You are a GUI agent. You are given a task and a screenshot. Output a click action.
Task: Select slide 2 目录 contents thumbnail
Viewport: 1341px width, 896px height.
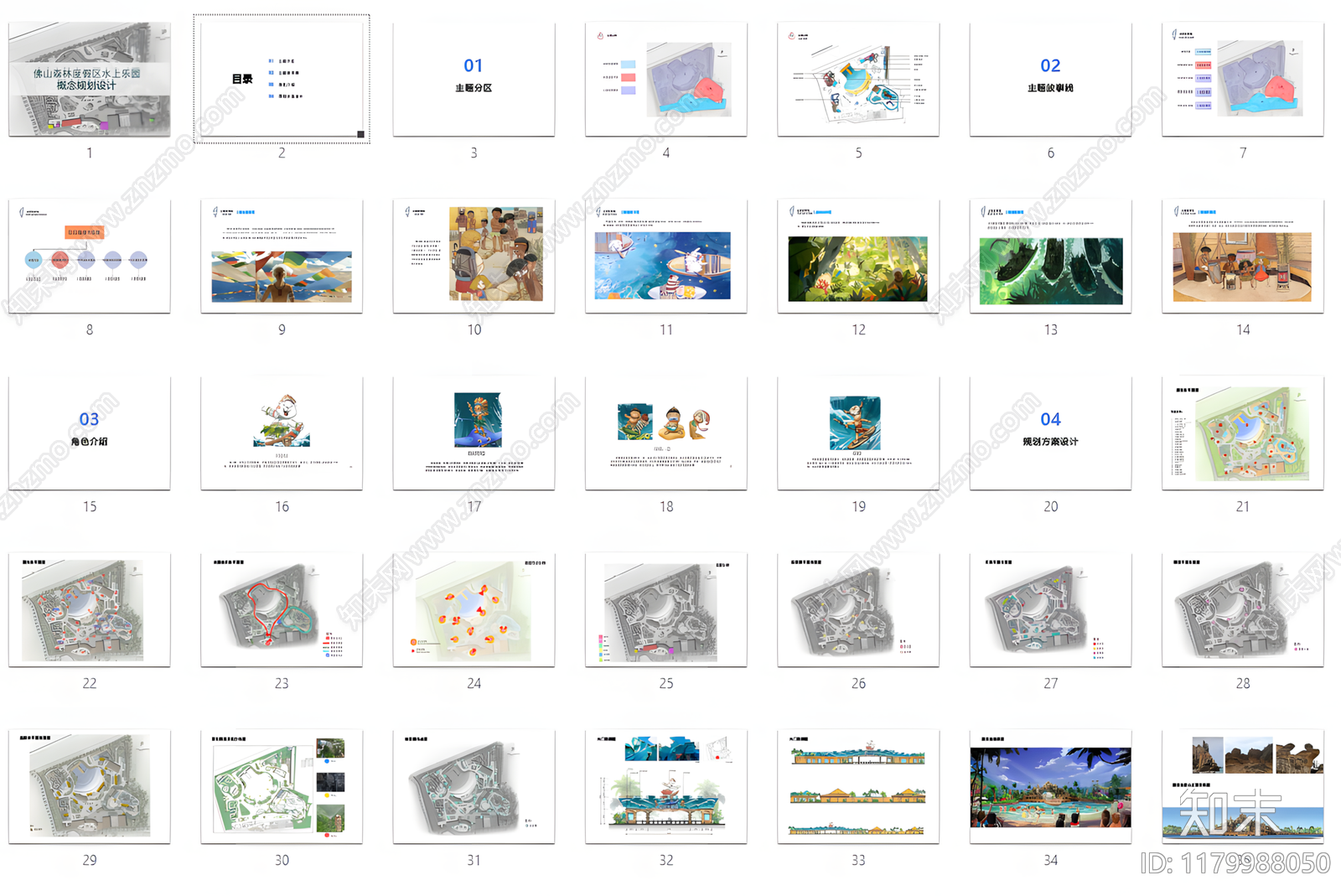[x=282, y=79]
